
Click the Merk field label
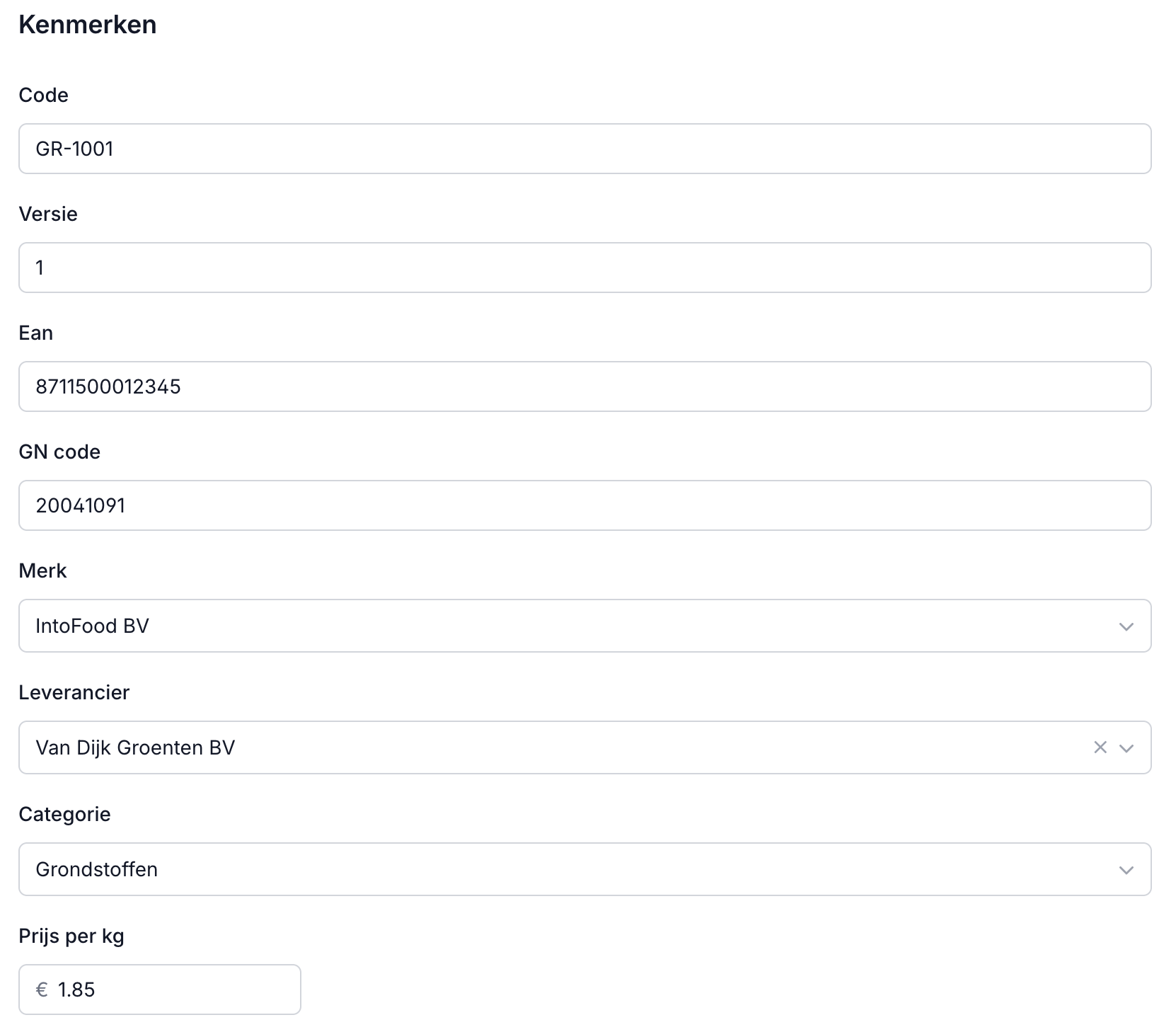click(42, 571)
